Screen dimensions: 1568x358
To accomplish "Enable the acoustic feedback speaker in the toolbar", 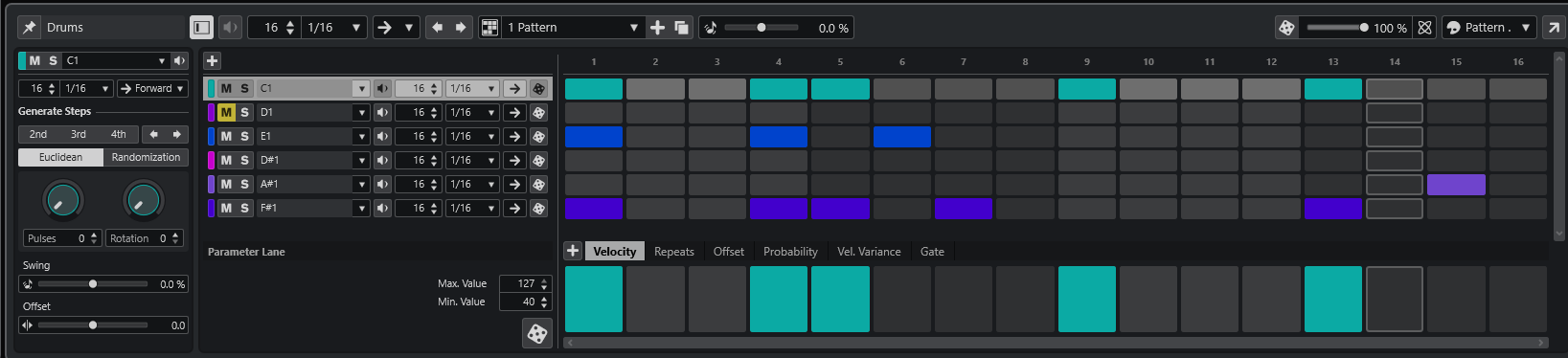I will (x=230, y=28).
